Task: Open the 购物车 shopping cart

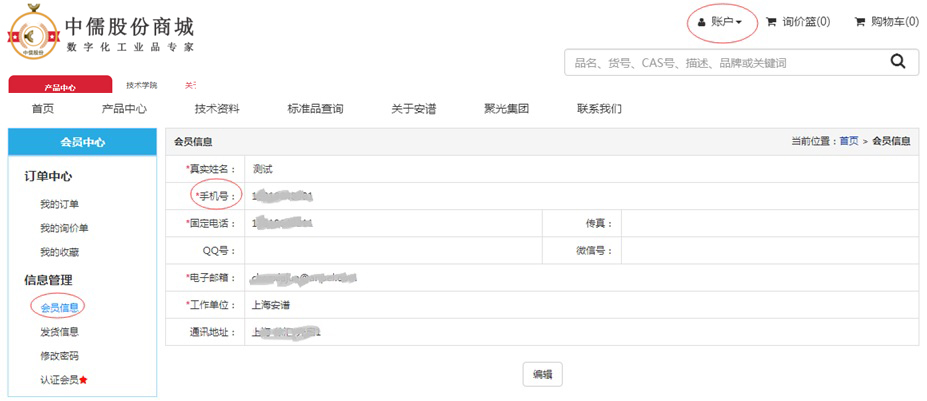Action: (886, 21)
